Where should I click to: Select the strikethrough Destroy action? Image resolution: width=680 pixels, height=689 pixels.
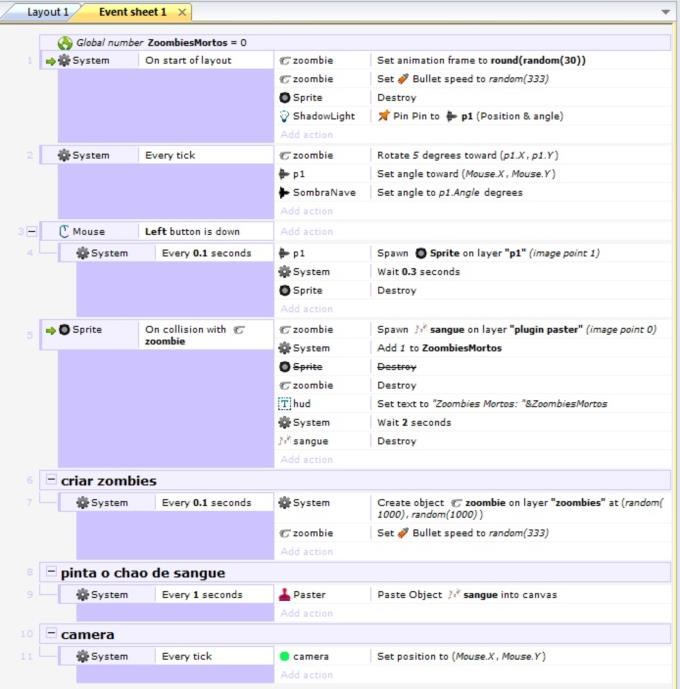click(x=396, y=366)
